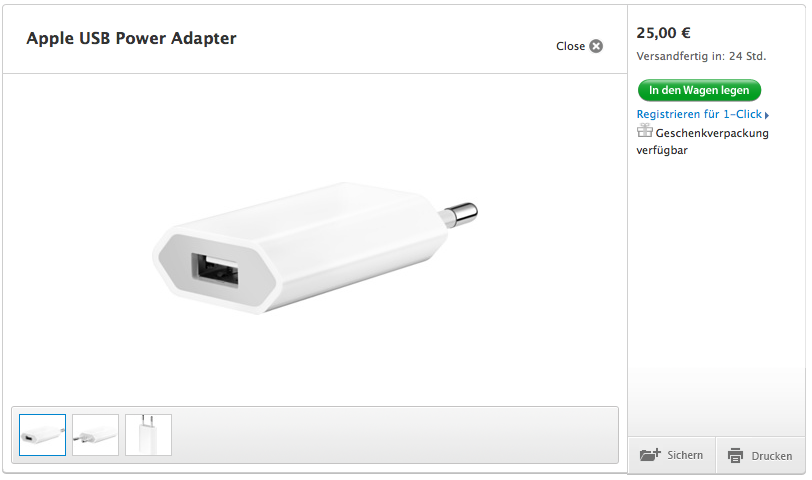This screenshot has height=480, width=812.
Task: Click the 'Sichern' label
Action: tap(685, 455)
